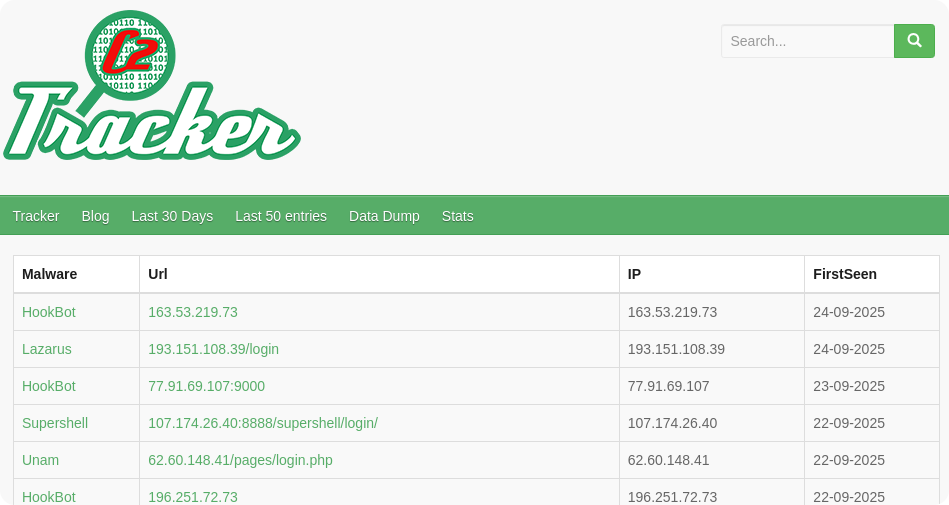Open the Tracker menu item
This screenshot has width=949, height=505.
click(36, 216)
